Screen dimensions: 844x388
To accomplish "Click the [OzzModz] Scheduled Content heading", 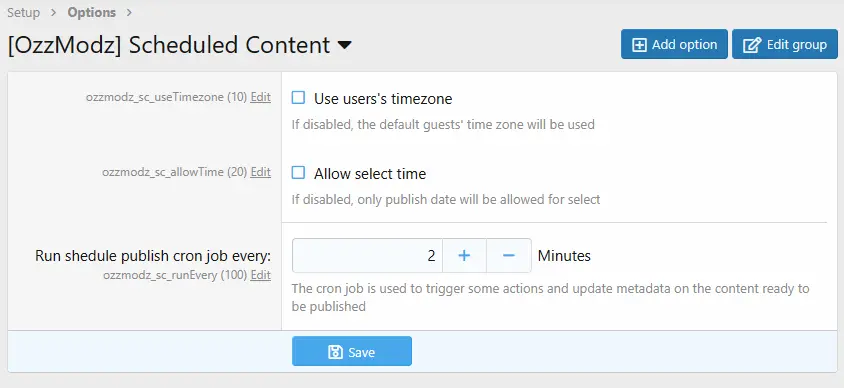I will [x=169, y=45].
